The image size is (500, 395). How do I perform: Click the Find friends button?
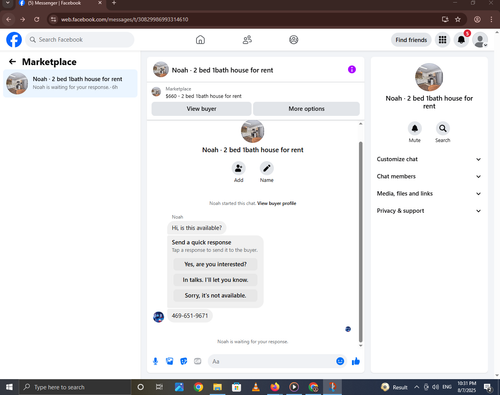click(x=411, y=40)
